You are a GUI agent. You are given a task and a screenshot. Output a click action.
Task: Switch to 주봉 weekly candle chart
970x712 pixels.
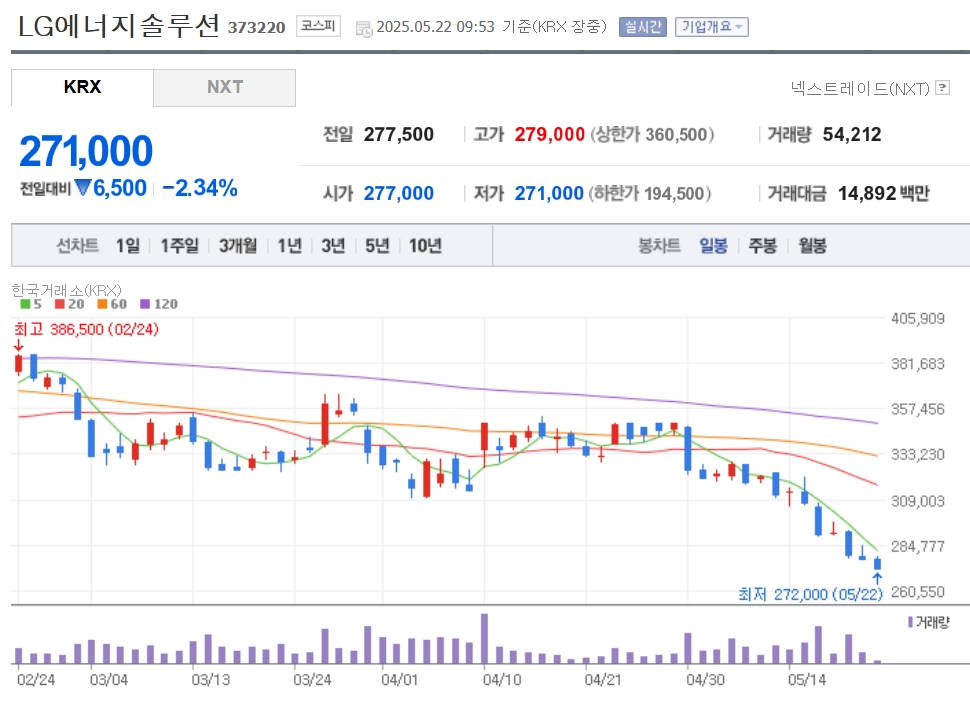click(x=763, y=246)
